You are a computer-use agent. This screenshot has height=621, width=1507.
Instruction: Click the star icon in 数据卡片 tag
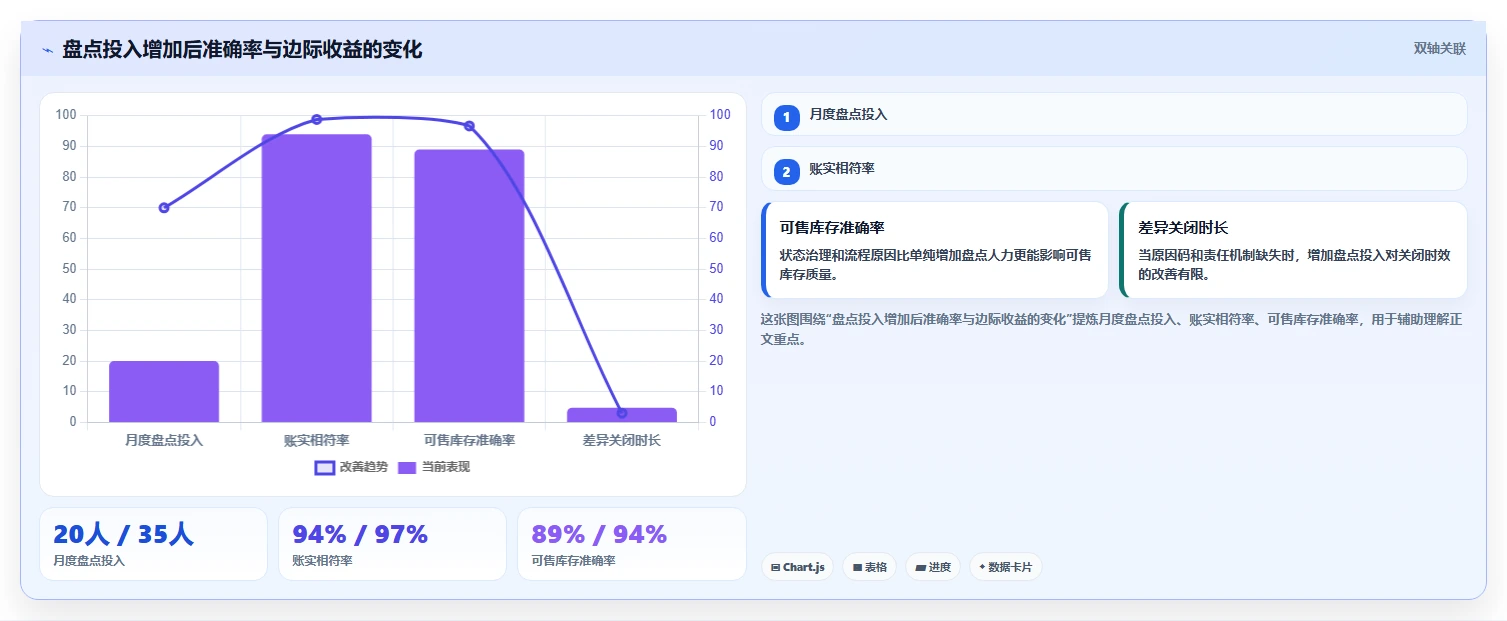tap(982, 567)
